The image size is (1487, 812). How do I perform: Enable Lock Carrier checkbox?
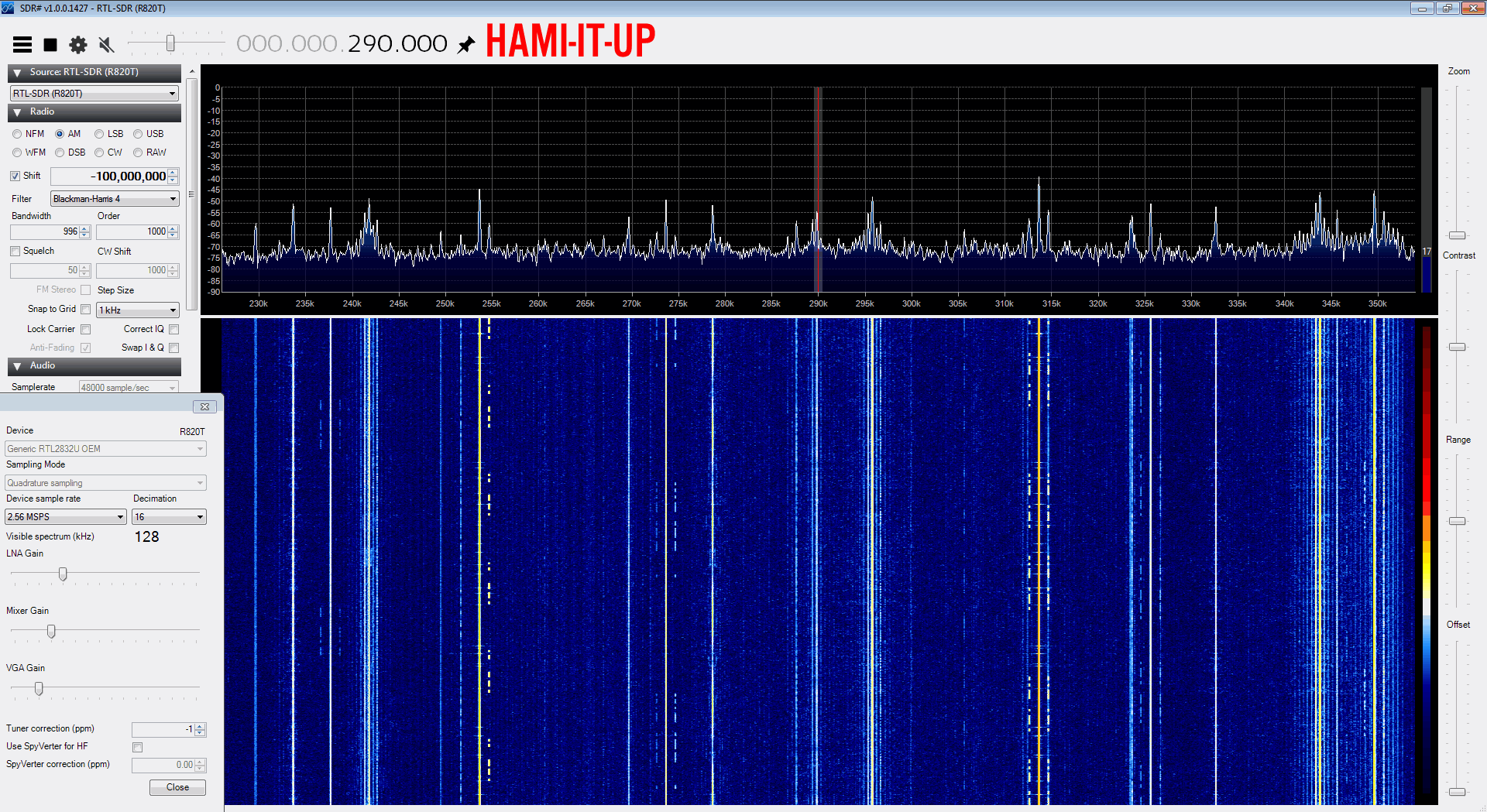tap(86, 329)
